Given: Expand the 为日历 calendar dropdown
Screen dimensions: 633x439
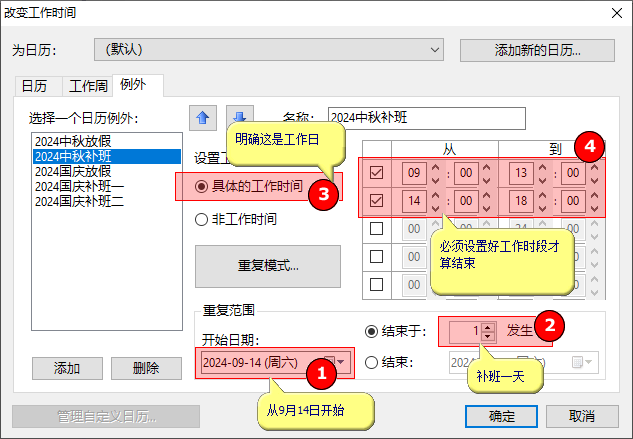Looking at the screenshot, I should [x=434, y=49].
